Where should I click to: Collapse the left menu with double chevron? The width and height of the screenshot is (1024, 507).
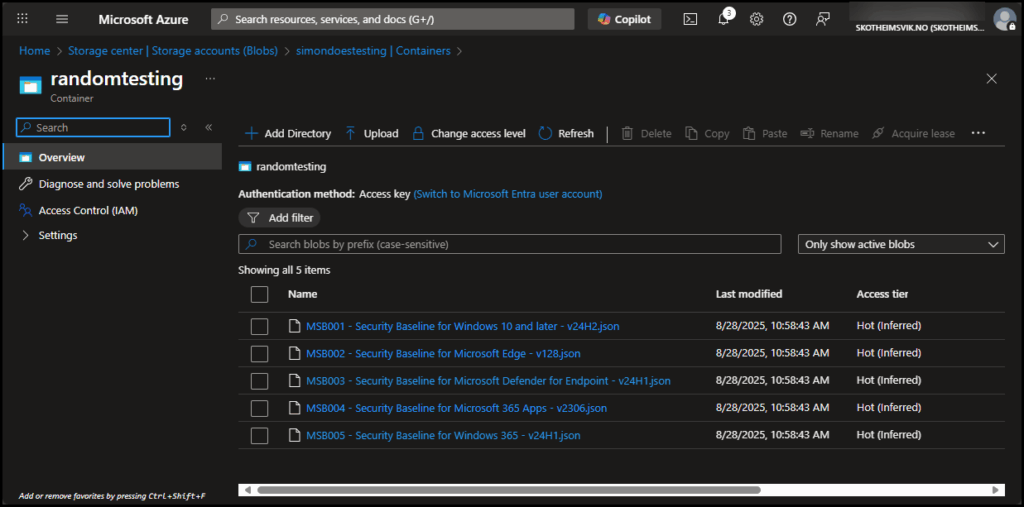pyautogui.click(x=209, y=127)
